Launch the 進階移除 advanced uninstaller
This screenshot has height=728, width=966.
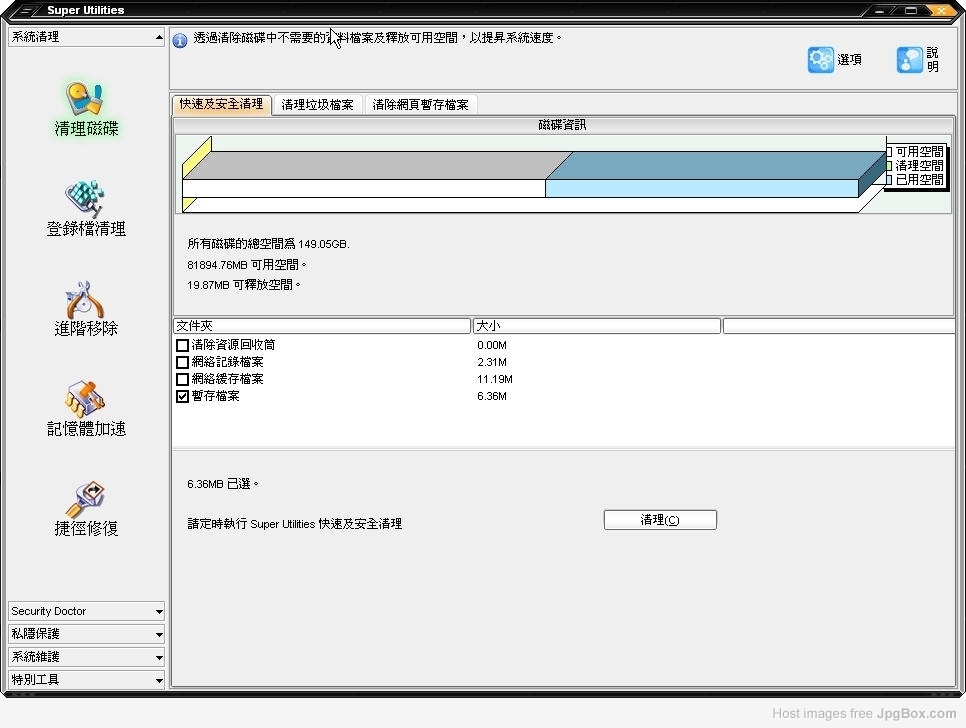[86, 309]
